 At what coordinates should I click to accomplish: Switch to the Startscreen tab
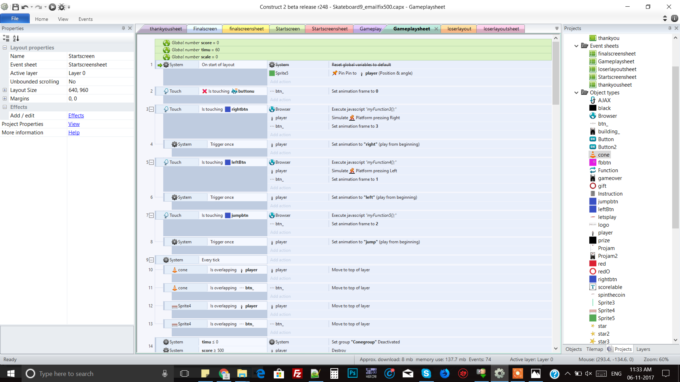point(288,29)
